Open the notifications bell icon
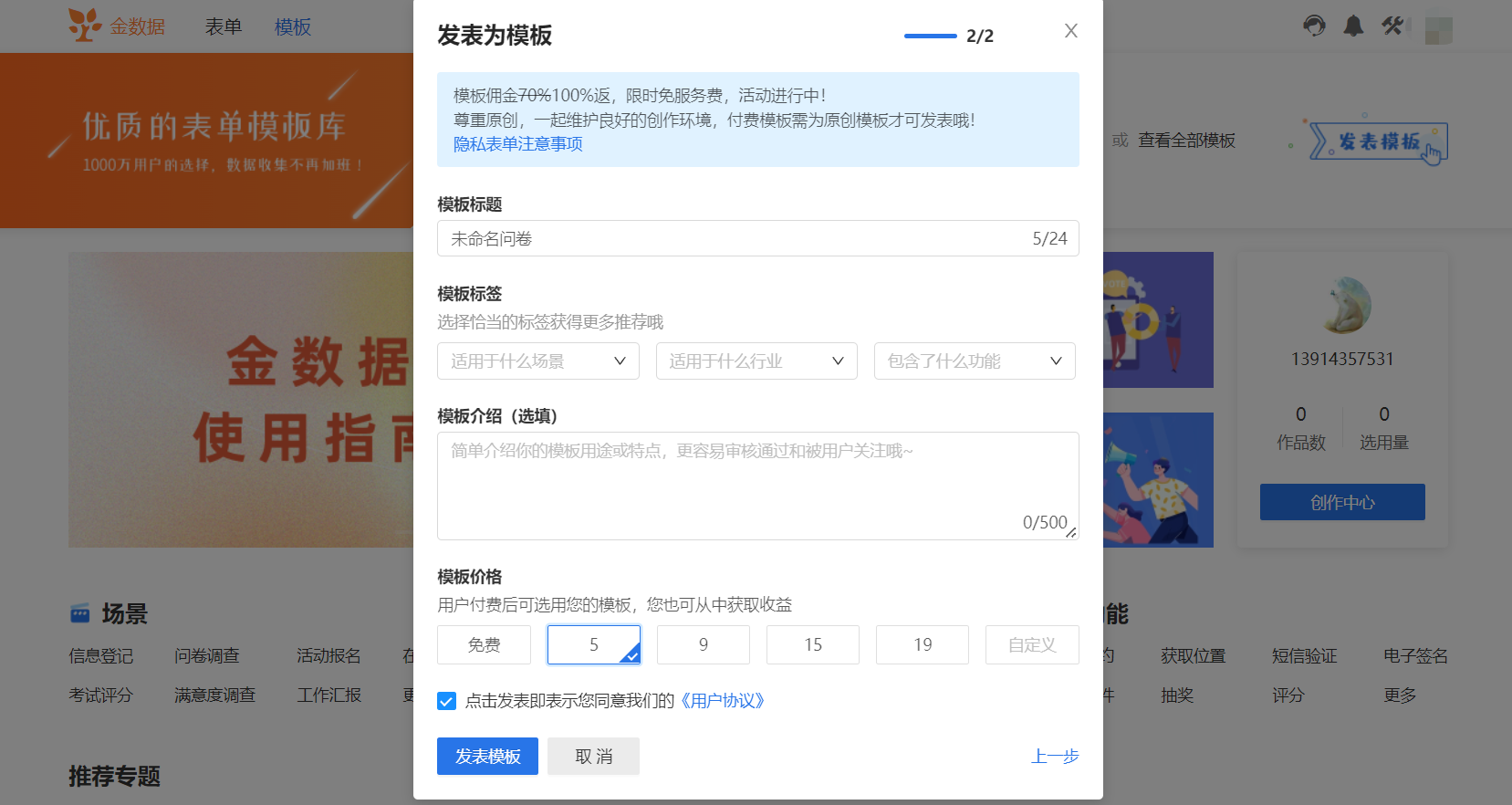The width and height of the screenshot is (1512, 805). pyautogui.click(x=1353, y=26)
